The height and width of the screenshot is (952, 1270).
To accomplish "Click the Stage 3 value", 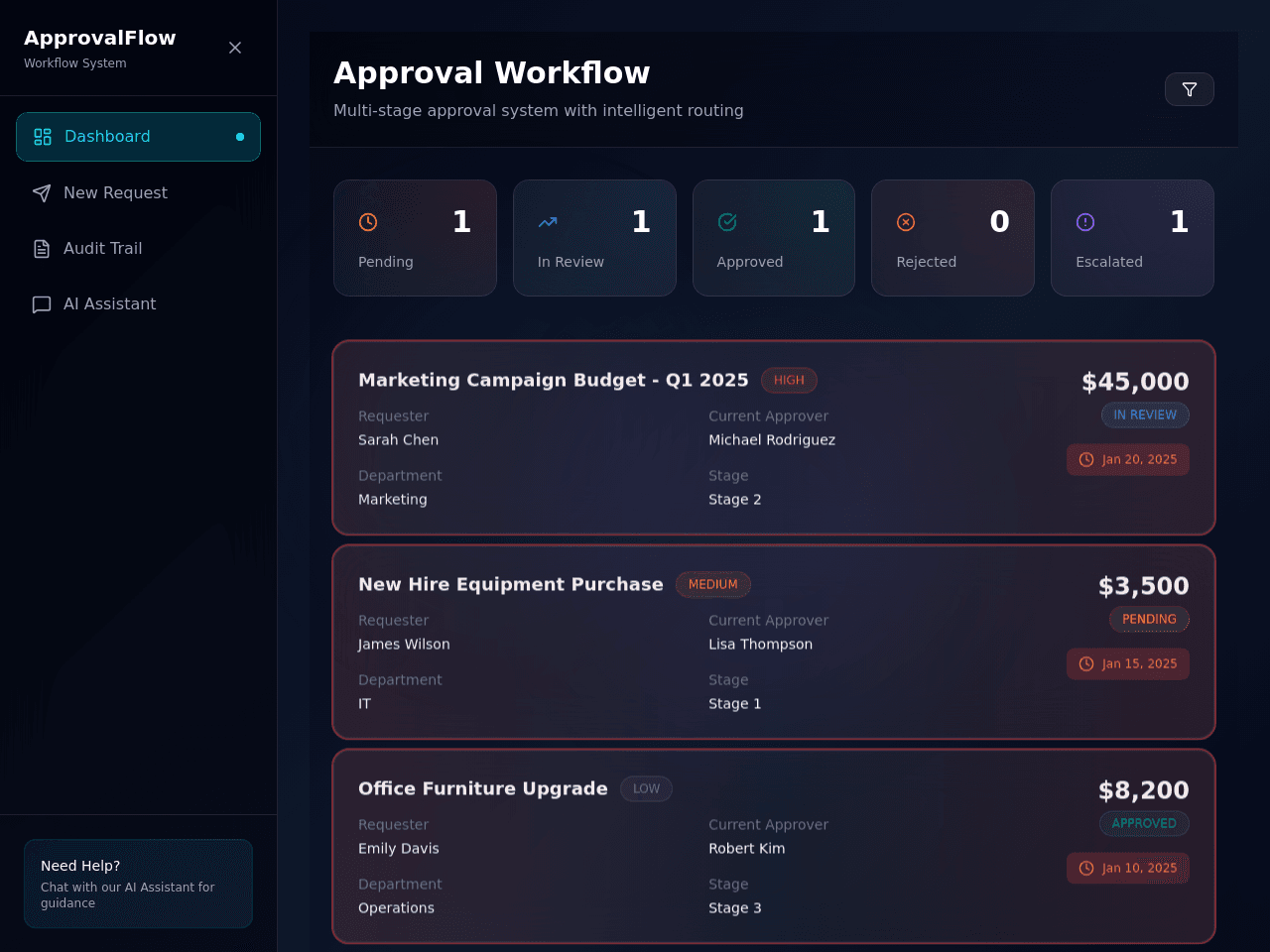I will click(x=735, y=908).
